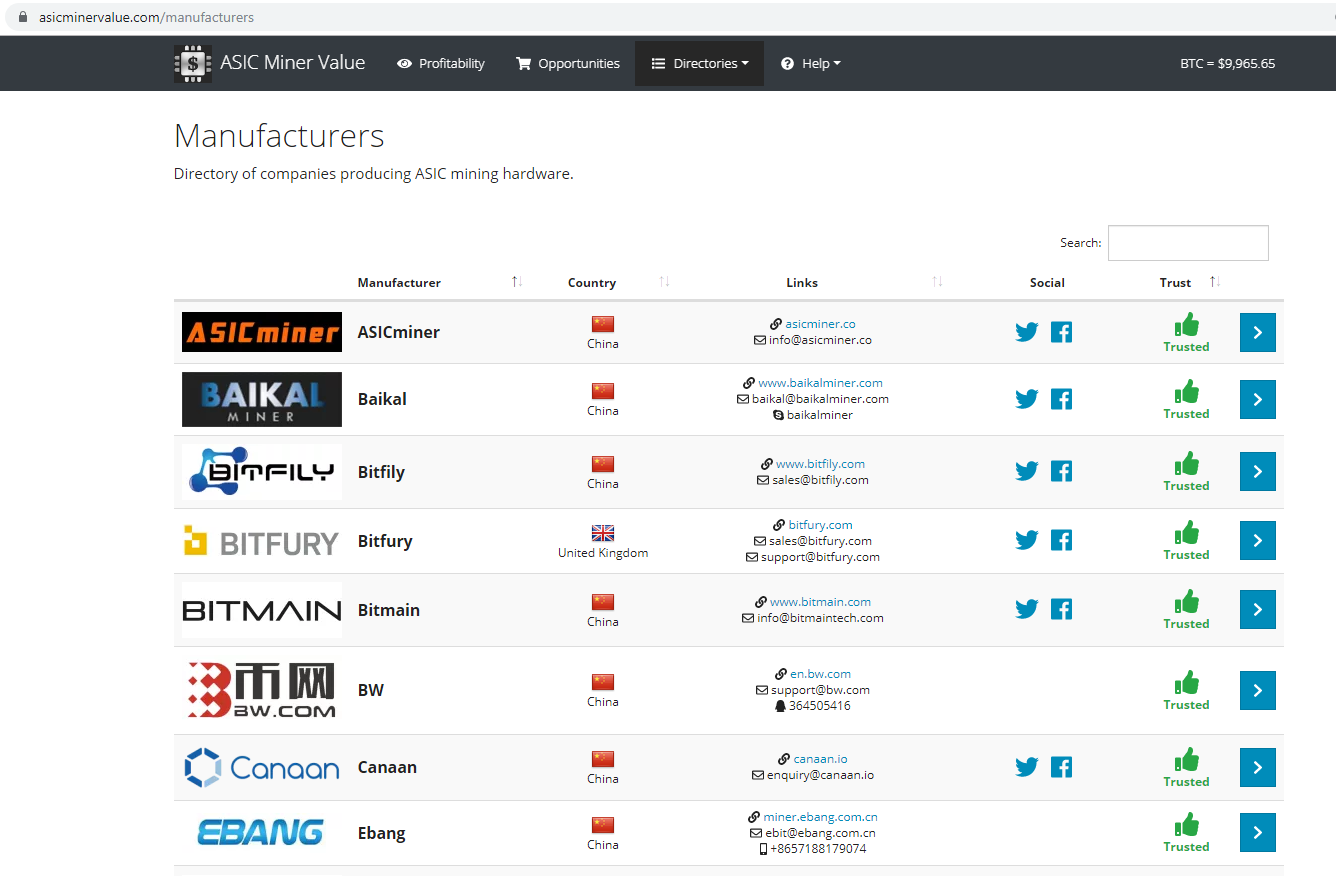Open Bitfury's Facebook page
This screenshot has width=1336, height=876.
(1062, 540)
